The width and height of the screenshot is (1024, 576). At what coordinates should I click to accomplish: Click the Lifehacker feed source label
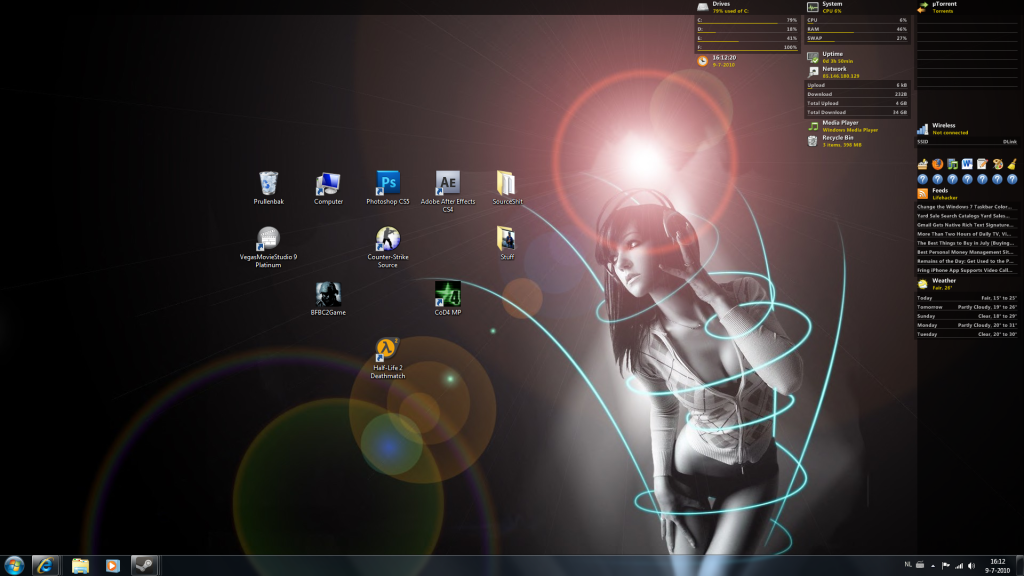[945, 198]
